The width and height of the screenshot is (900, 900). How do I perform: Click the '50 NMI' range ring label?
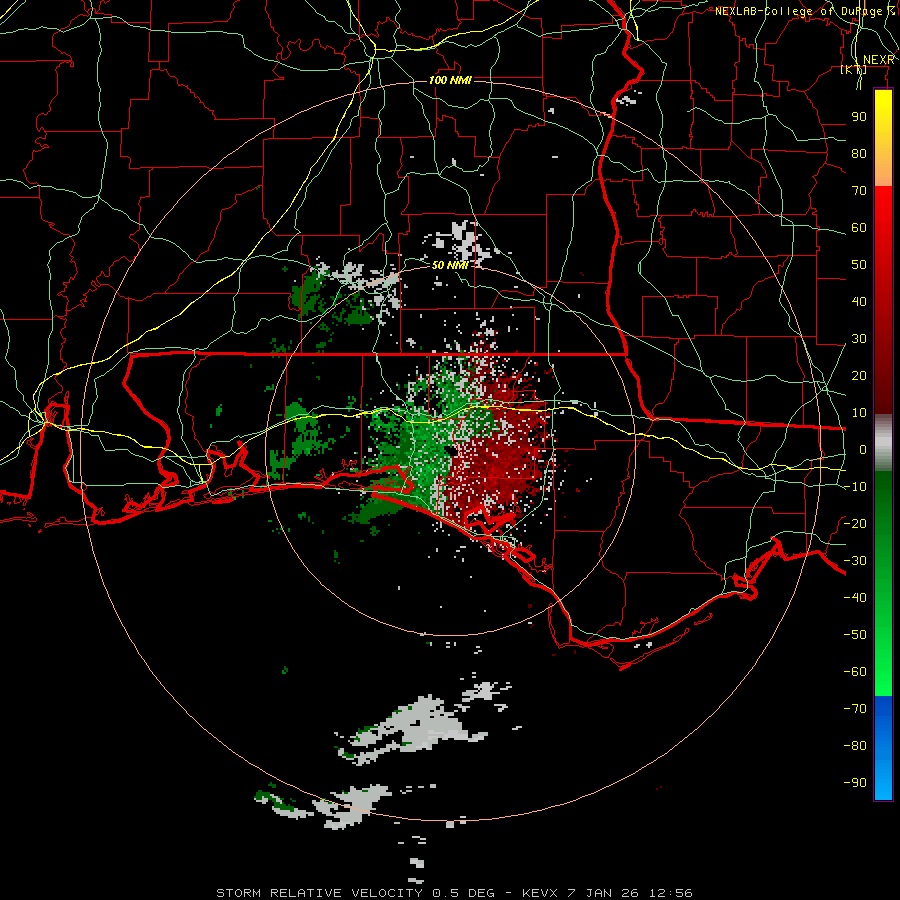[x=450, y=265]
